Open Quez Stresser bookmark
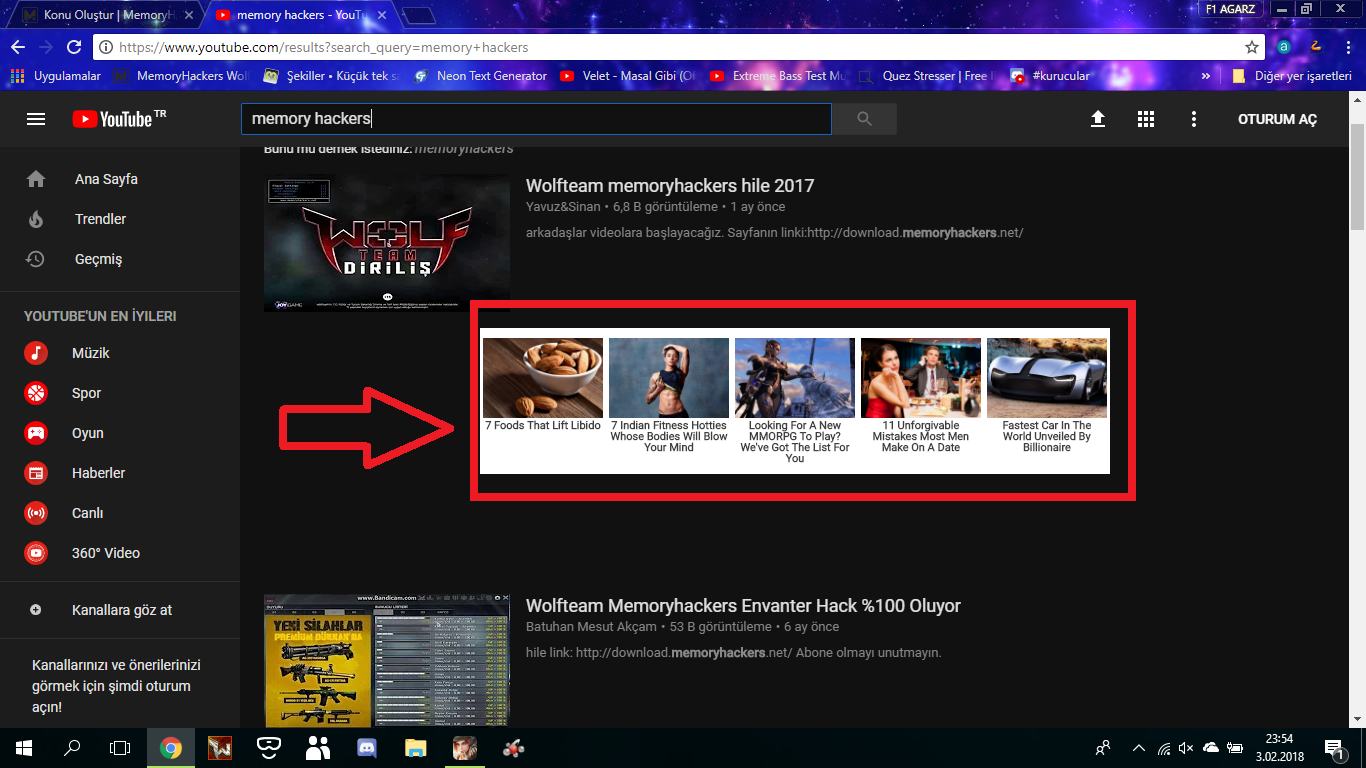This screenshot has width=1366, height=768. click(925, 76)
